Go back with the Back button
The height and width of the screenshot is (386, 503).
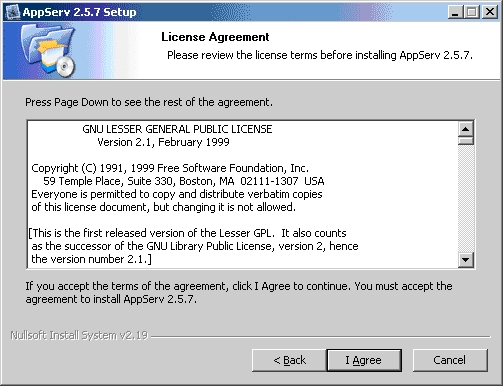tap(289, 360)
